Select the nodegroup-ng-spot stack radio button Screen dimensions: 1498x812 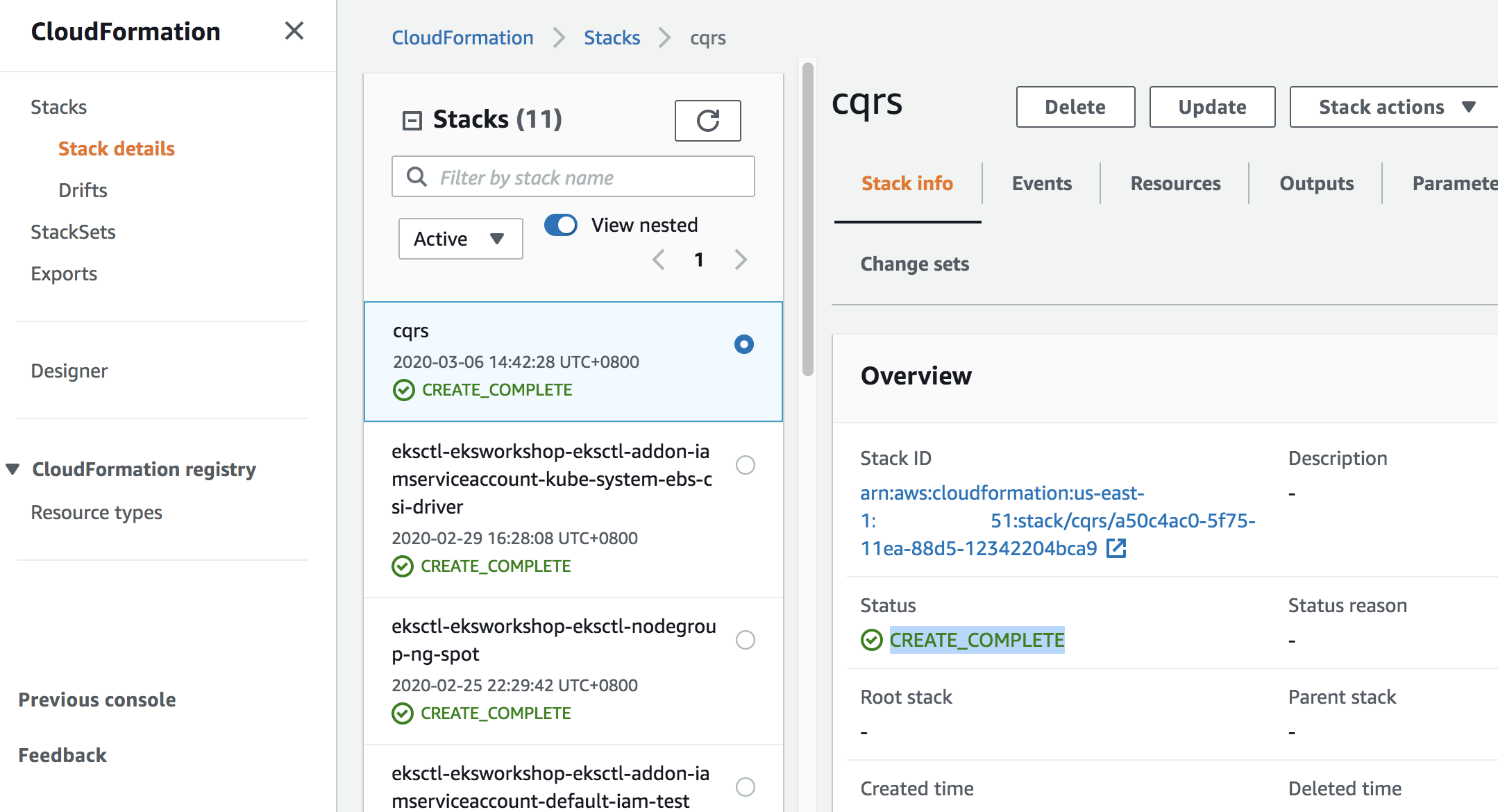(x=746, y=640)
